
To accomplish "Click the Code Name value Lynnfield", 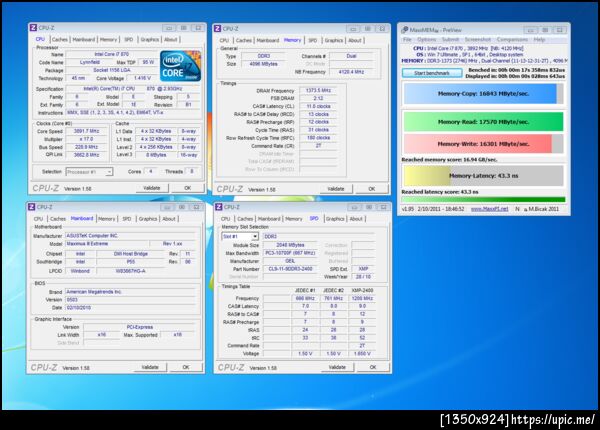I will pos(90,62).
